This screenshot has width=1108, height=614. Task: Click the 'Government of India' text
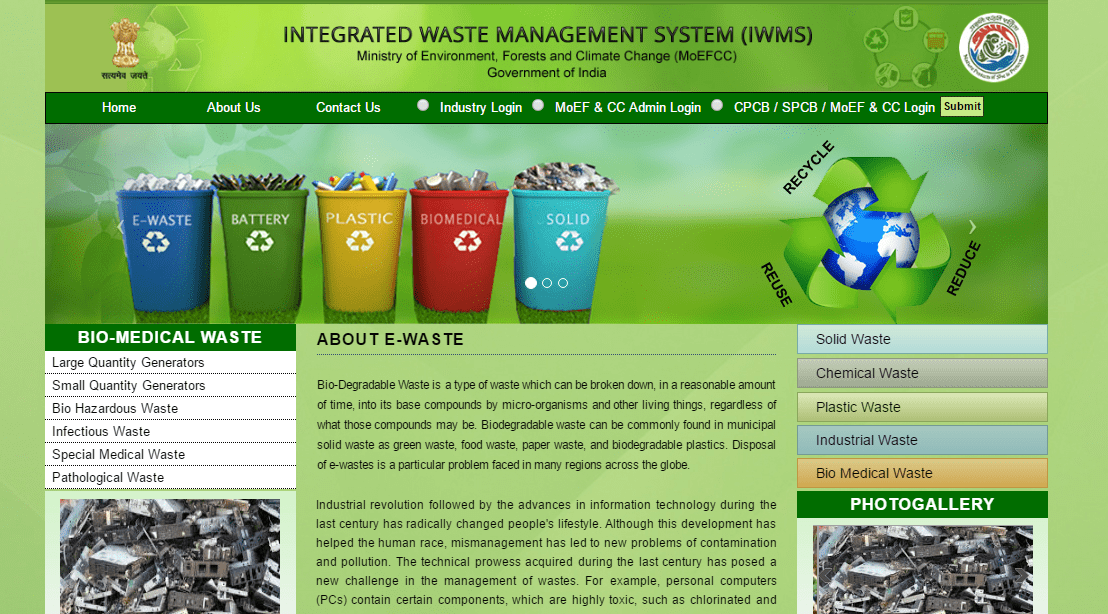pos(546,73)
